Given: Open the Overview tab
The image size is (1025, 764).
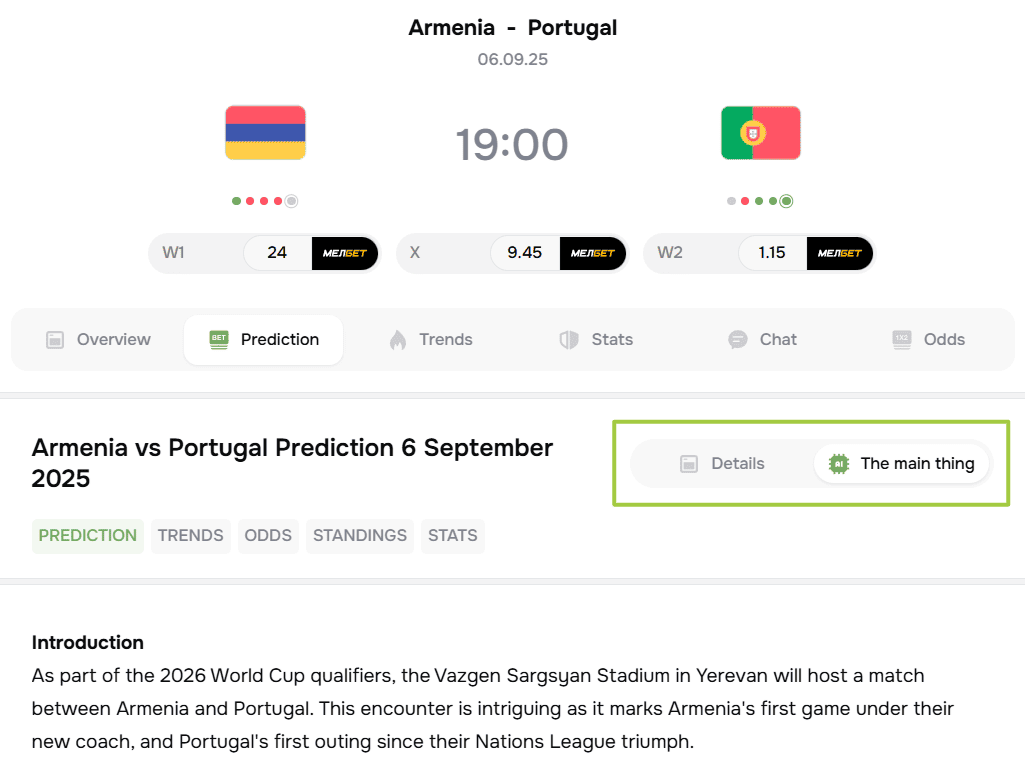Looking at the screenshot, I should point(98,340).
